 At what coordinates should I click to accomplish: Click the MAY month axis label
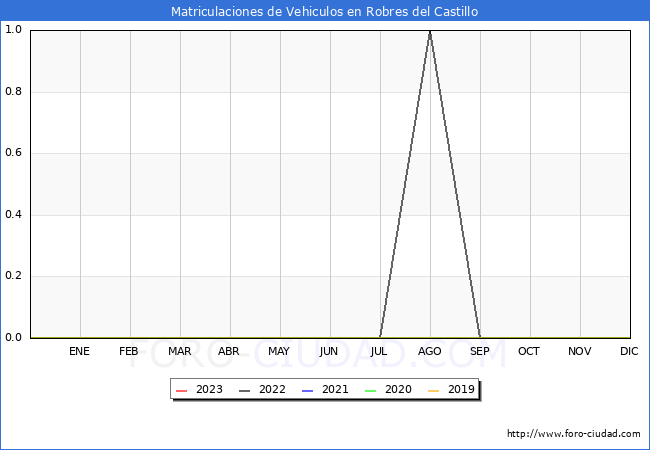pyautogui.click(x=279, y=351)
